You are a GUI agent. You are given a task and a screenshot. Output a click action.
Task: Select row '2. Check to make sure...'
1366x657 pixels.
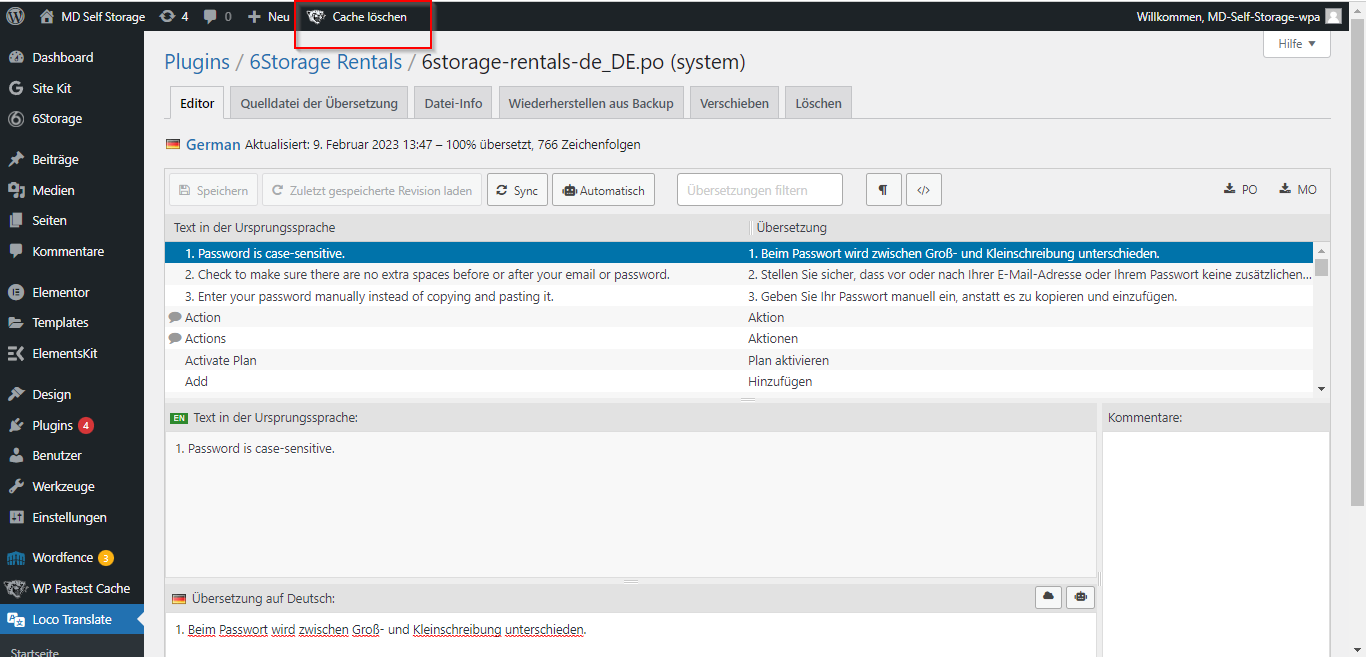739,274
